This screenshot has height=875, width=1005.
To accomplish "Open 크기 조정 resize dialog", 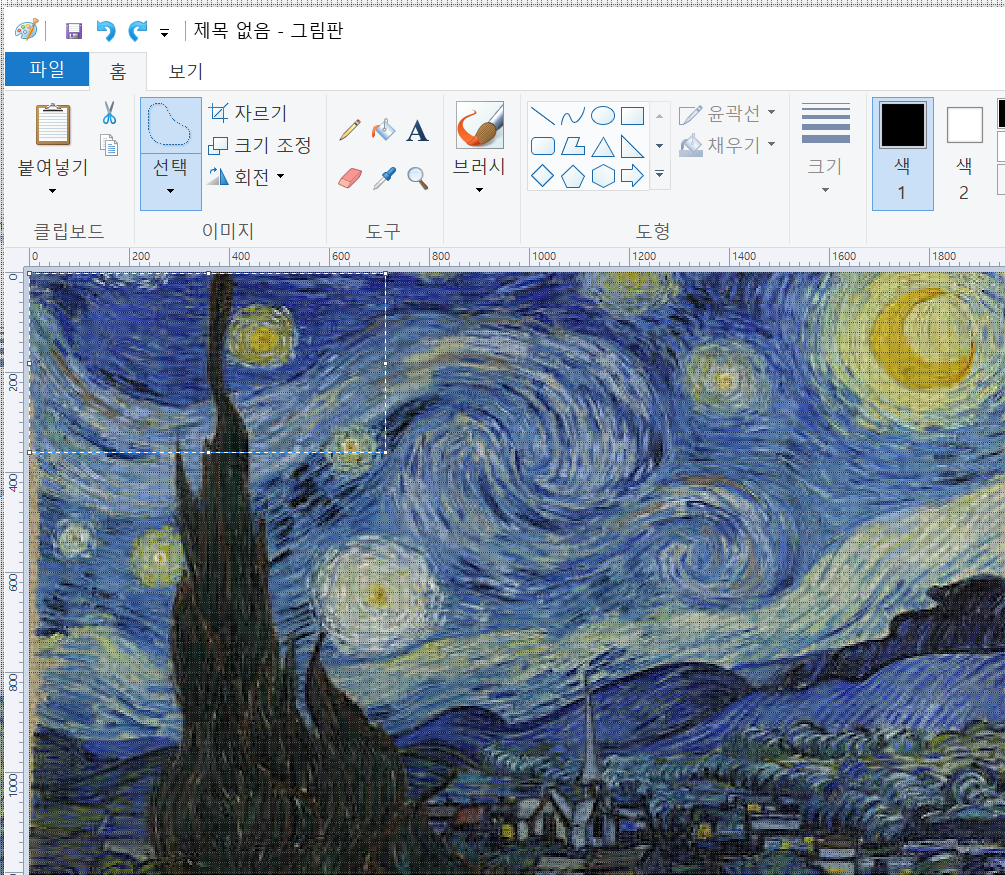I will click(260, 145).
